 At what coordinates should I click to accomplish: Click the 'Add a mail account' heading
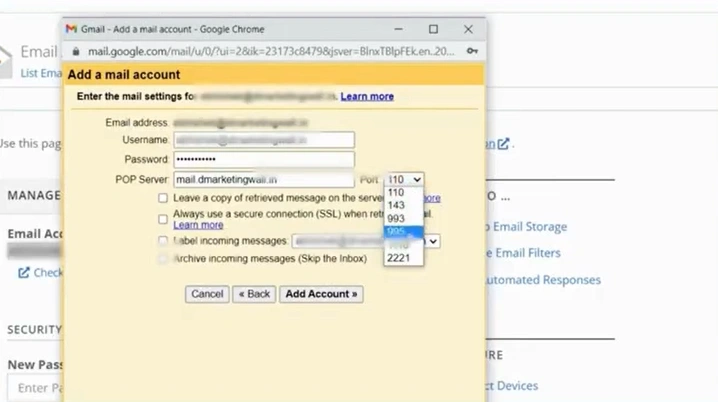point(124,75)
